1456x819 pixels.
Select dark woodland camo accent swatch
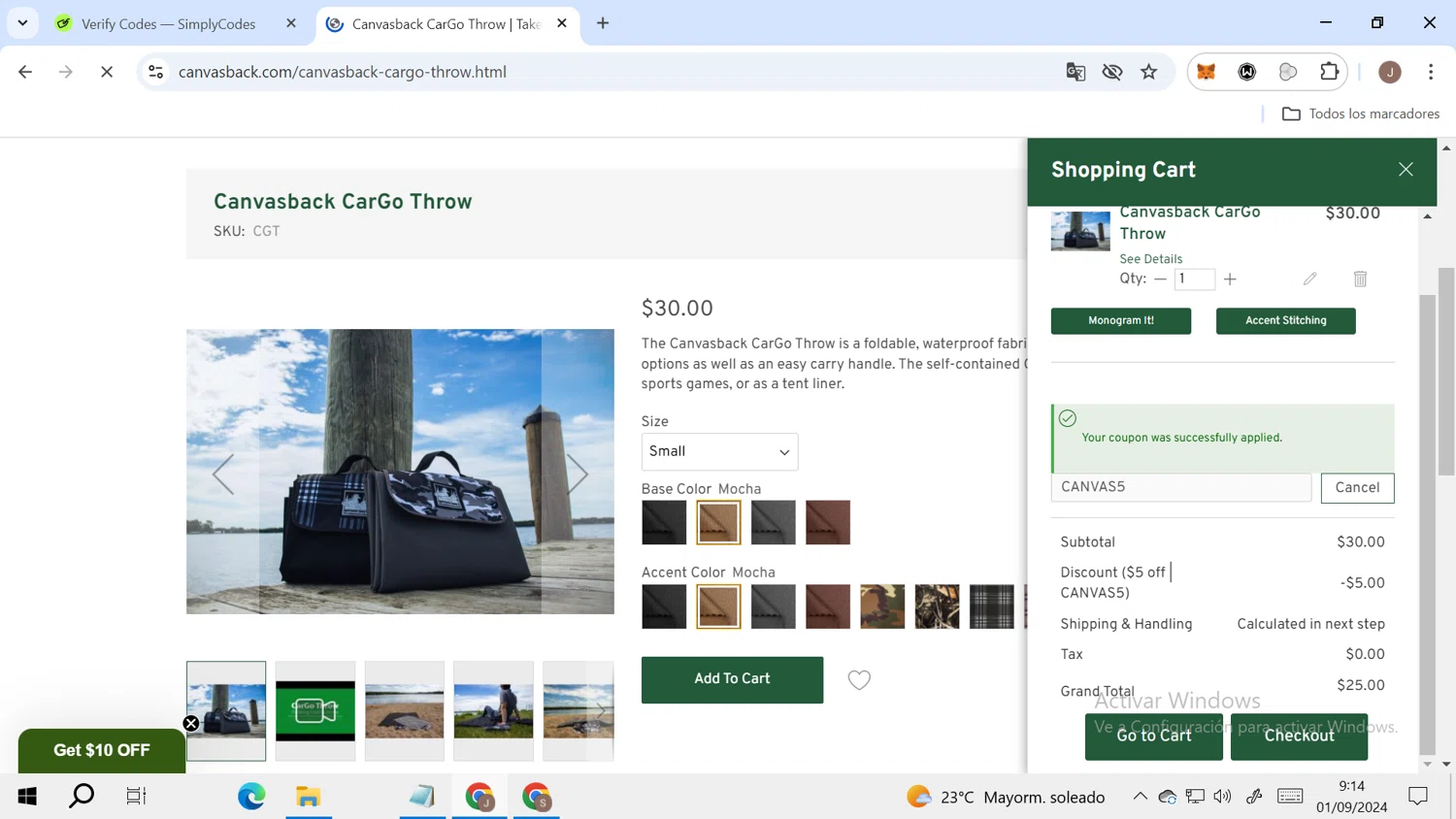[937, 606]
